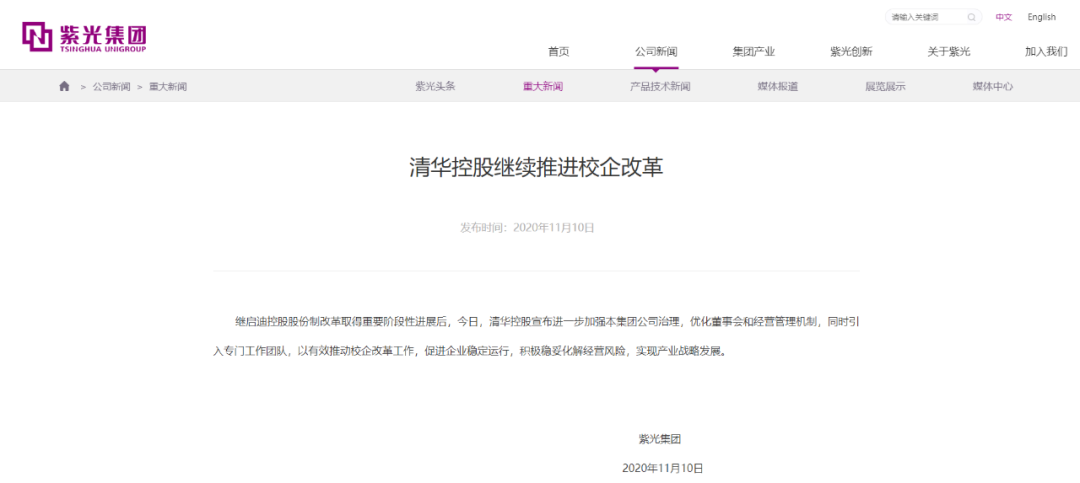Open the 集团产业 menu item
Viewport: 1080px width, 483px height.
click(754, 52)
